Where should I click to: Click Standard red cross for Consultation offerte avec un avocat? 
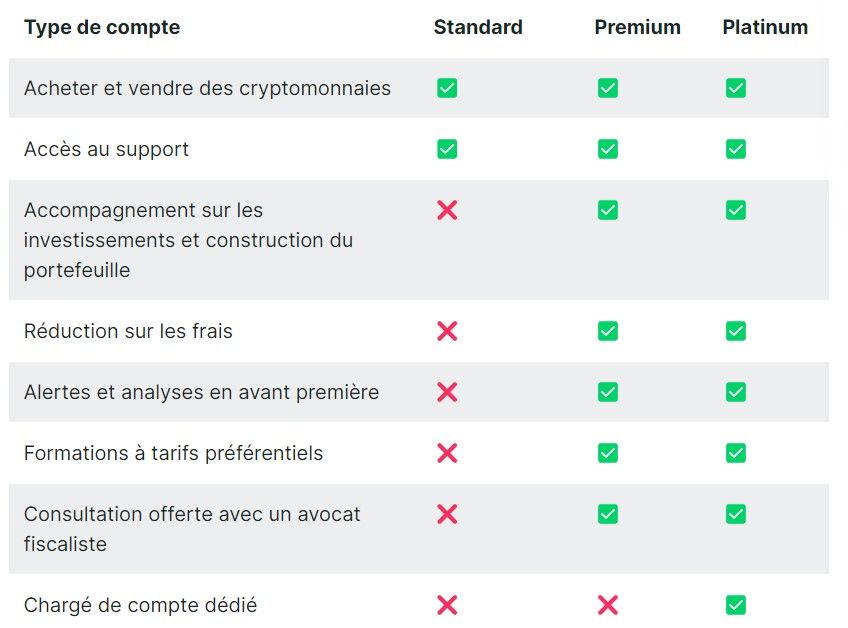pos(447,514)
